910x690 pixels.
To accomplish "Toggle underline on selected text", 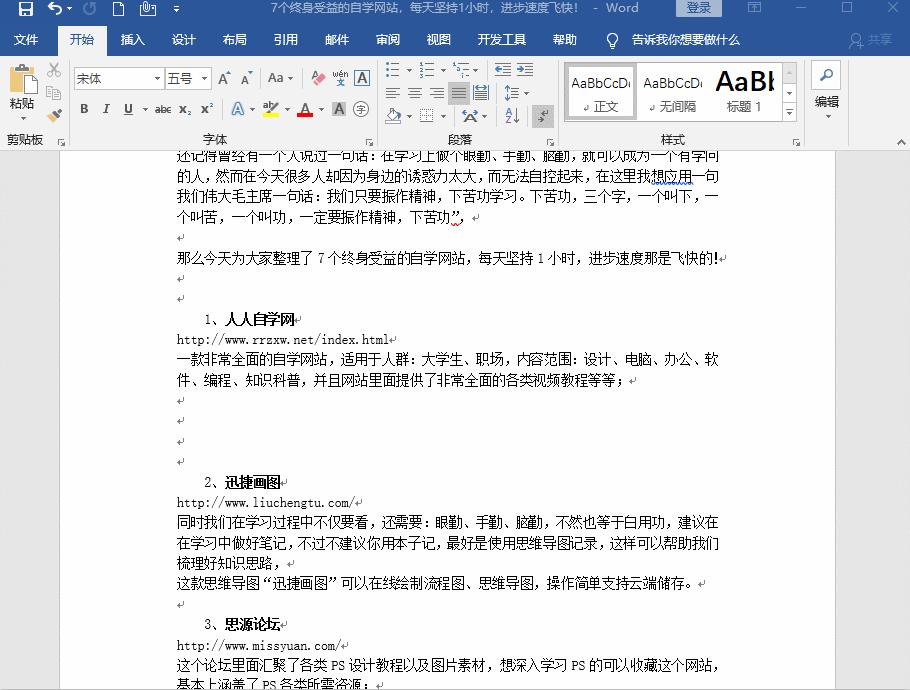I will pyautogui.click(x=129, y=110).
